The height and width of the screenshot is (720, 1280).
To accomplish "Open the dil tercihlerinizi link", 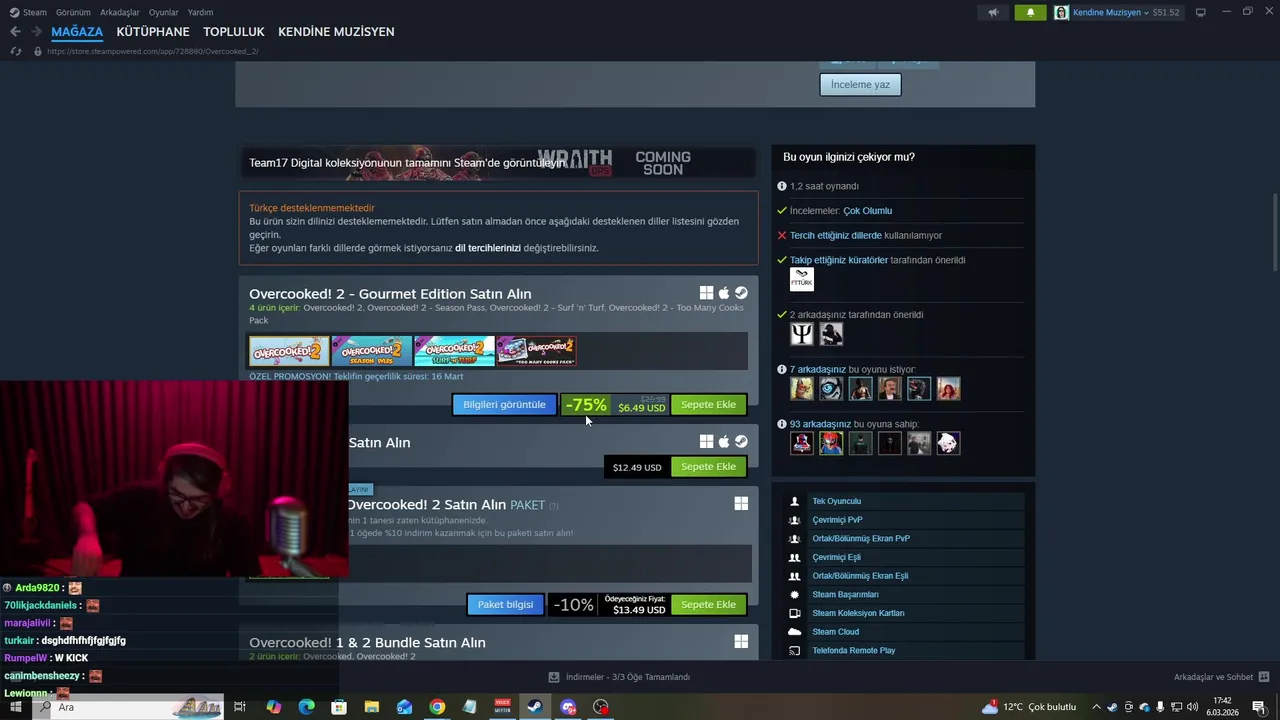I will [488, 248].
